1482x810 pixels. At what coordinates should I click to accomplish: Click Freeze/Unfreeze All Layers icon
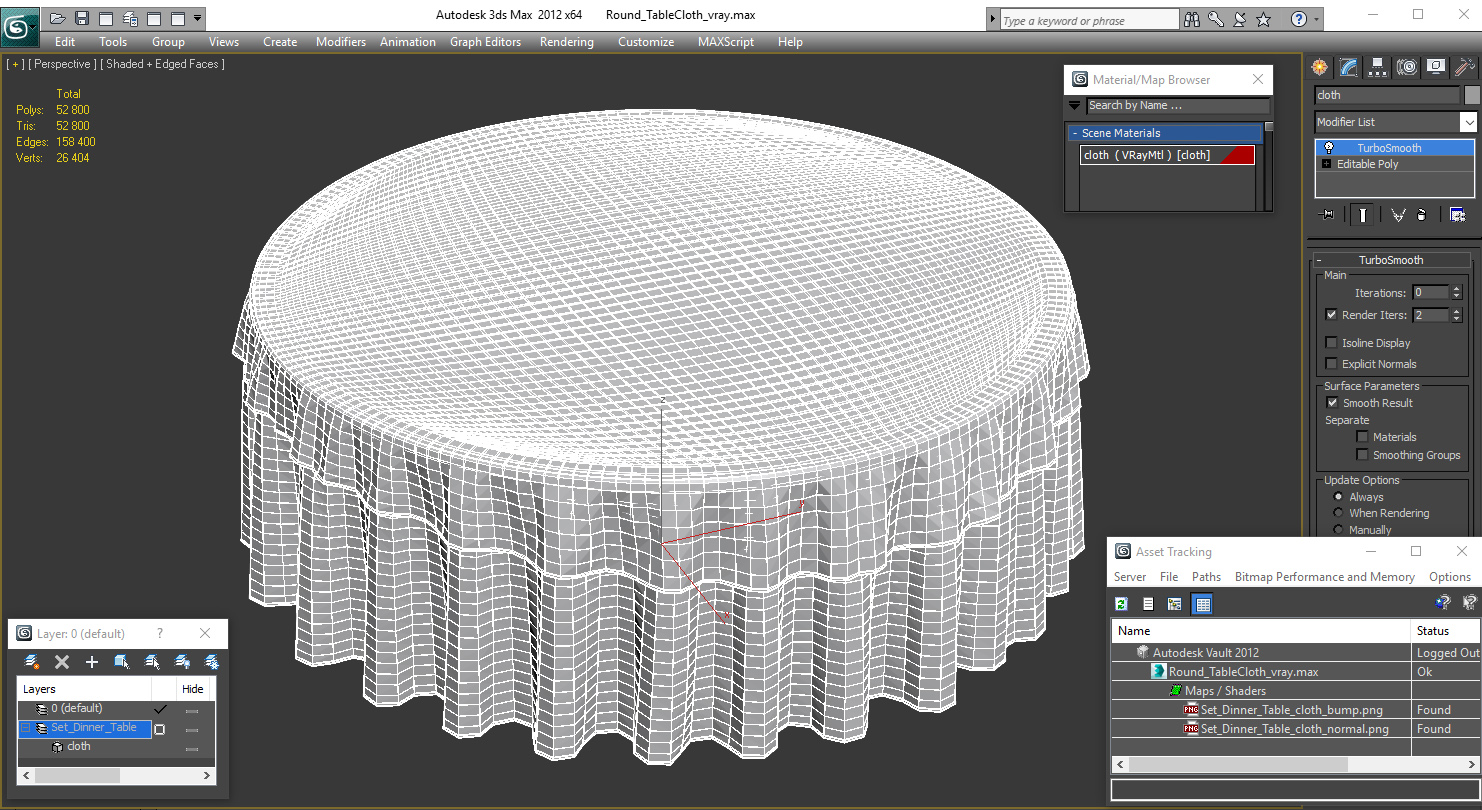click(212, 662)
